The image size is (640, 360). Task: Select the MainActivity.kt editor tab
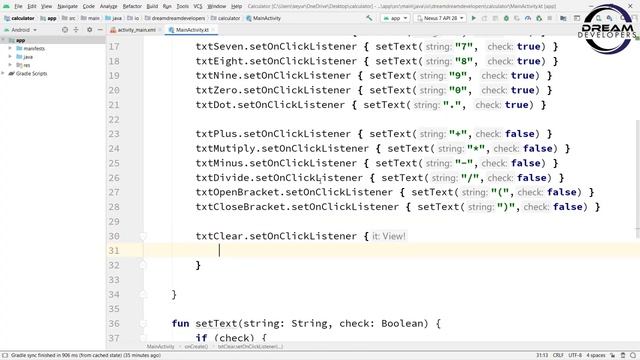[192, 30]
